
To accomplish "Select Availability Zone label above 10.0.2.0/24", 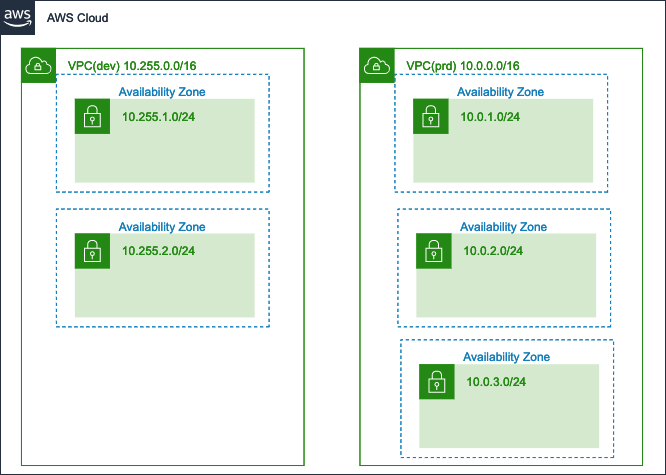I will [504, 227].
